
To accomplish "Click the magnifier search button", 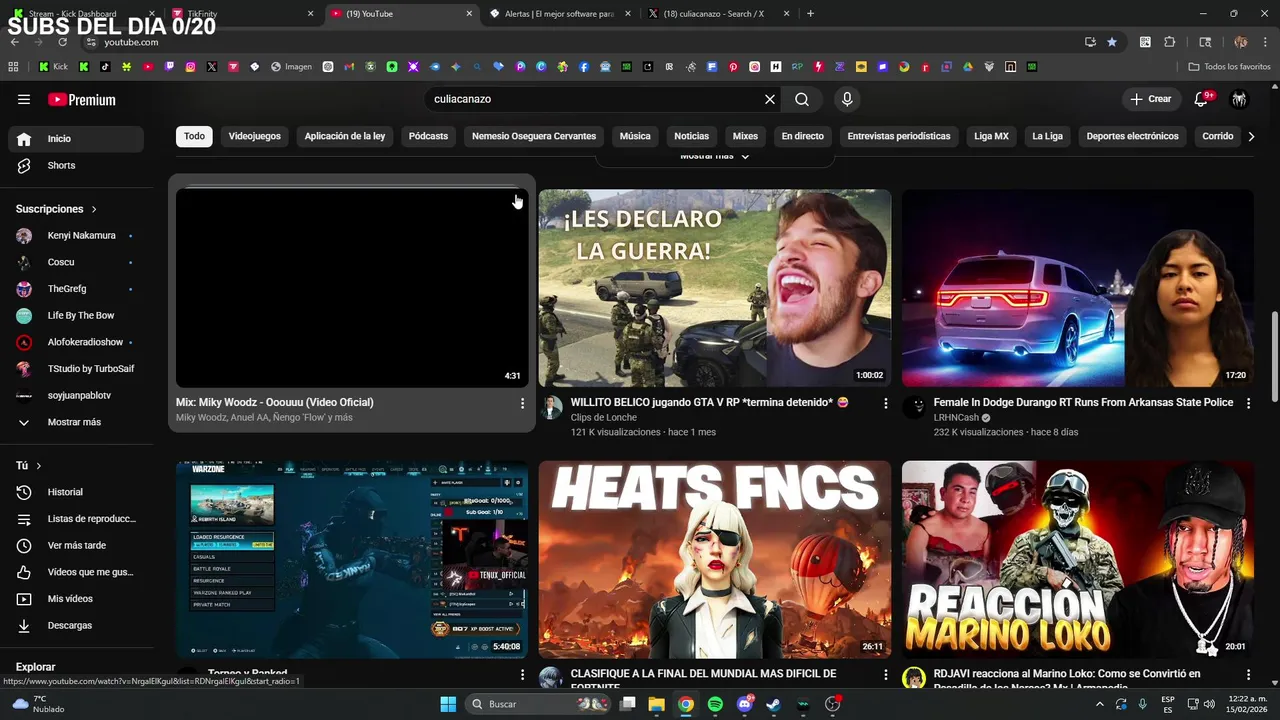I will pyautogui.click(x=802, y=99).
